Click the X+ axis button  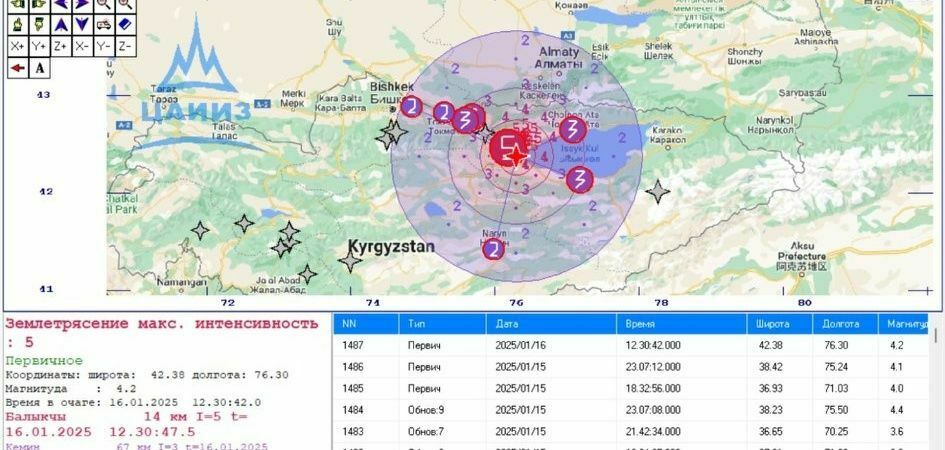click(17, 46)
